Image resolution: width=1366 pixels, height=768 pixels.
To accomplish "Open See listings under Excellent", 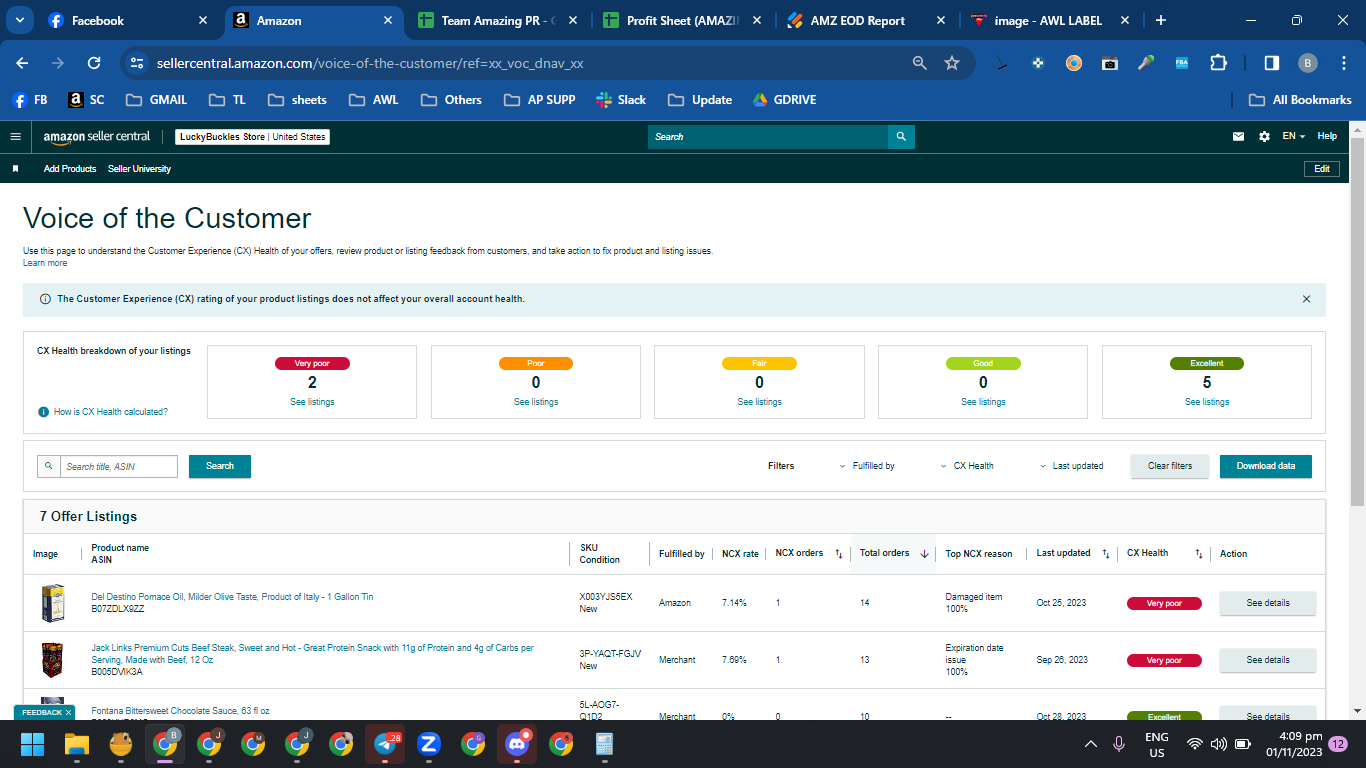I will click(1207, 402).
